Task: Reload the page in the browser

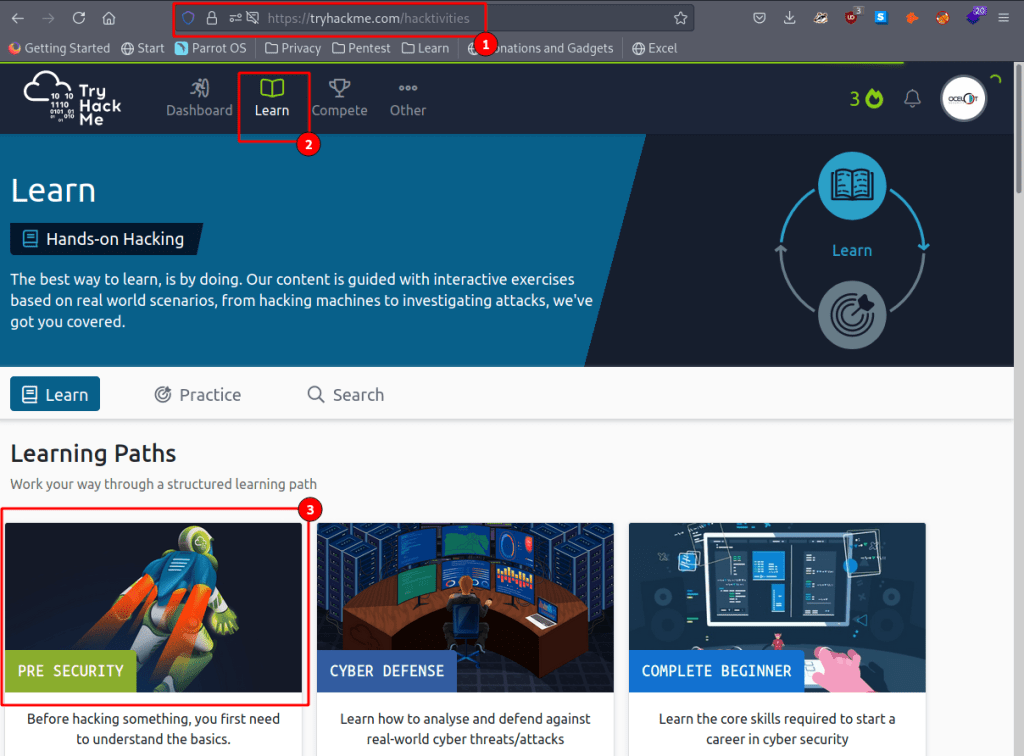Action: click(79, 18)
